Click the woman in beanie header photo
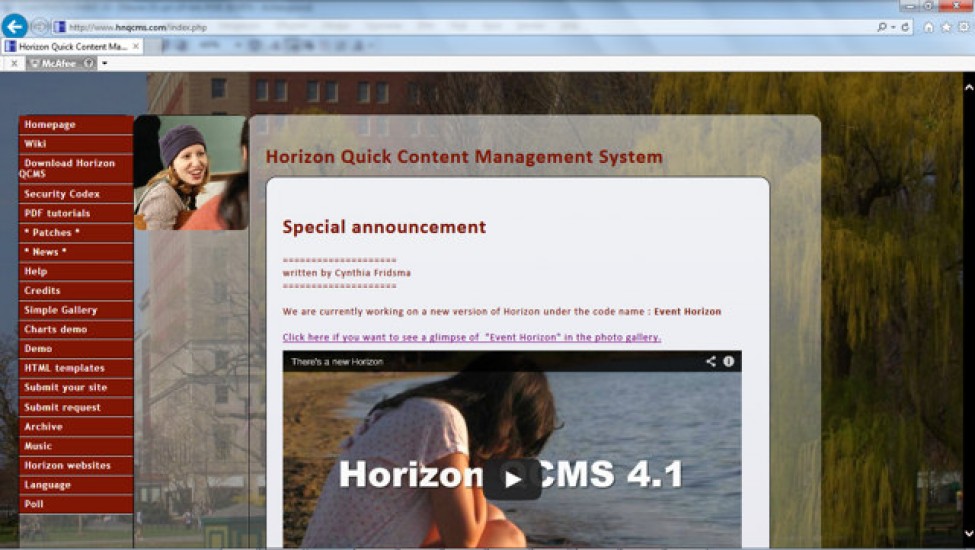This screenshot has height=550, width=975. [191, 172]
